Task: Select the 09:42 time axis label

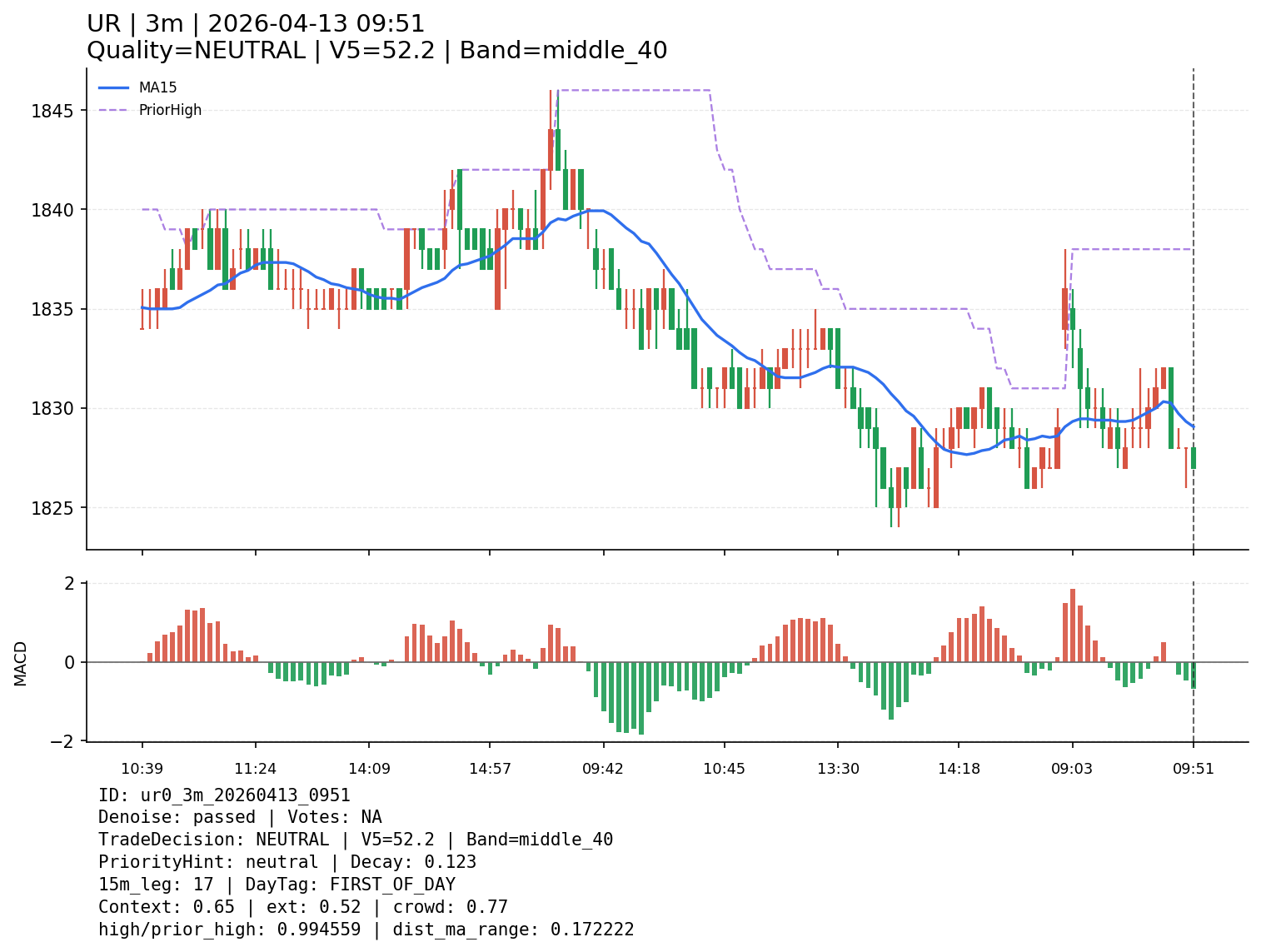Action: (x=603, y=769)
